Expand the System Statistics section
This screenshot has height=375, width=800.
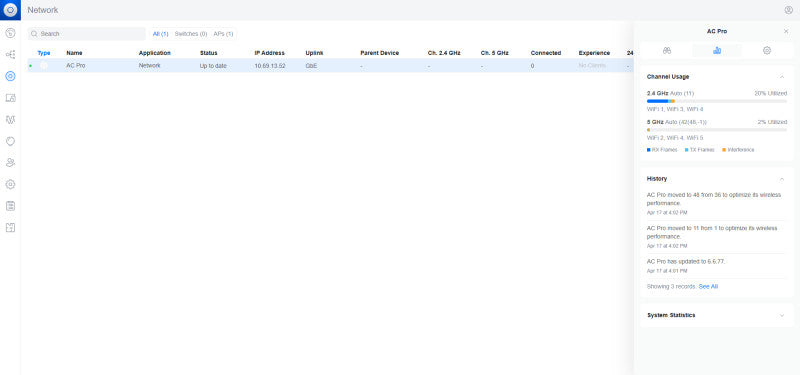(782, 315)
